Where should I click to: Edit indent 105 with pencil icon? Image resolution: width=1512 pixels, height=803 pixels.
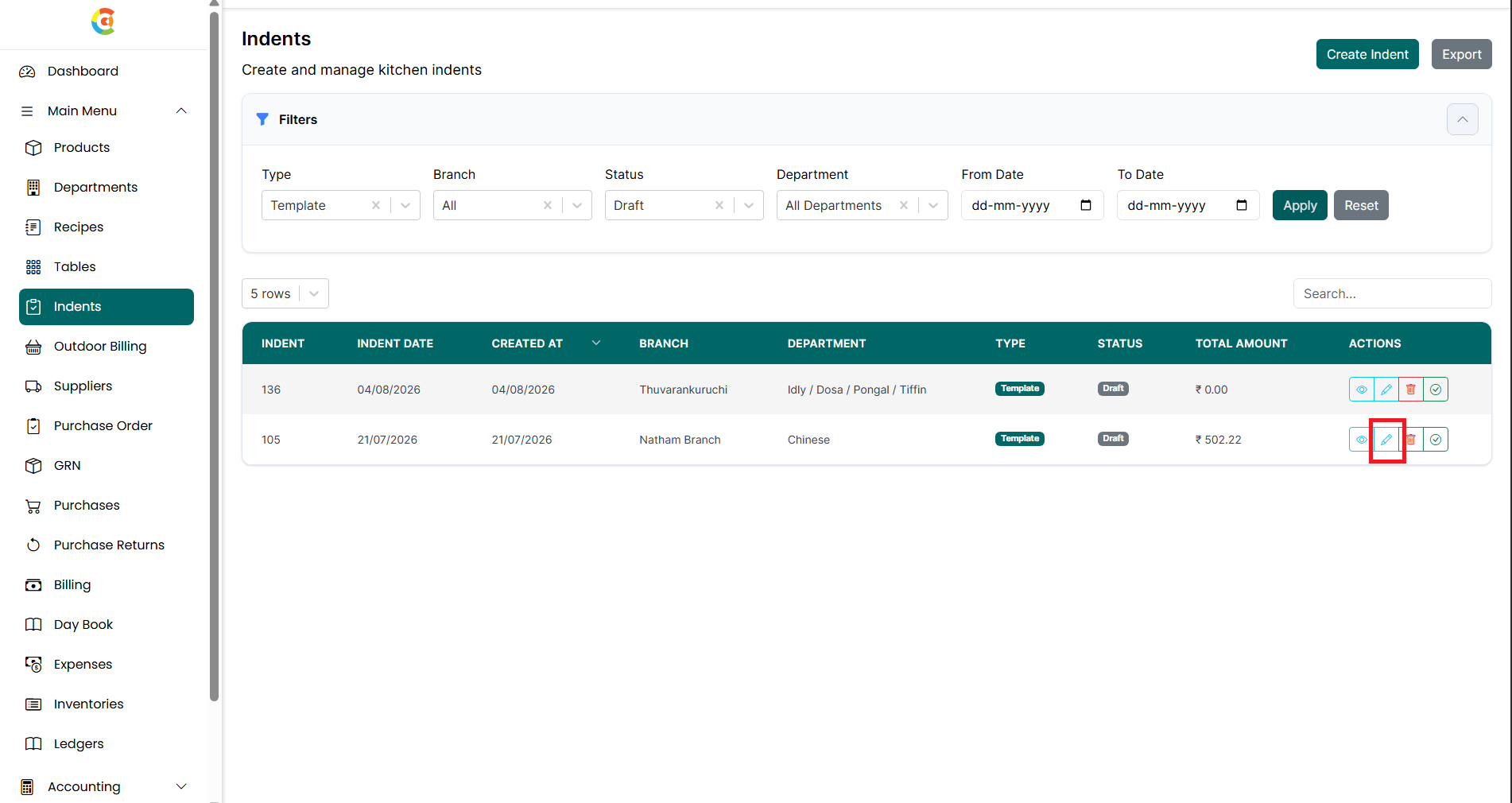[x=1386, y=440]
